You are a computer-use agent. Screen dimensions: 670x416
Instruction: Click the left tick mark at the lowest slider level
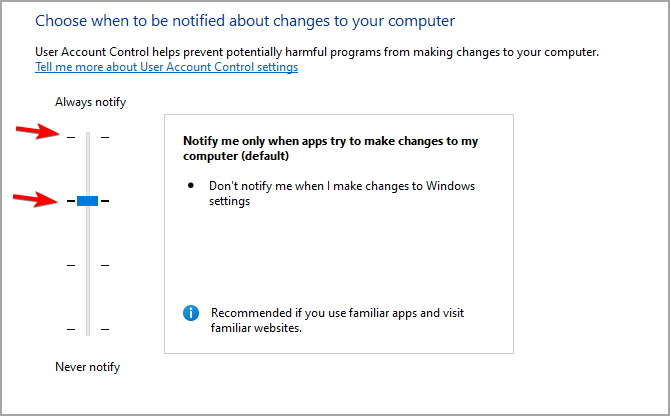(70, 329)
